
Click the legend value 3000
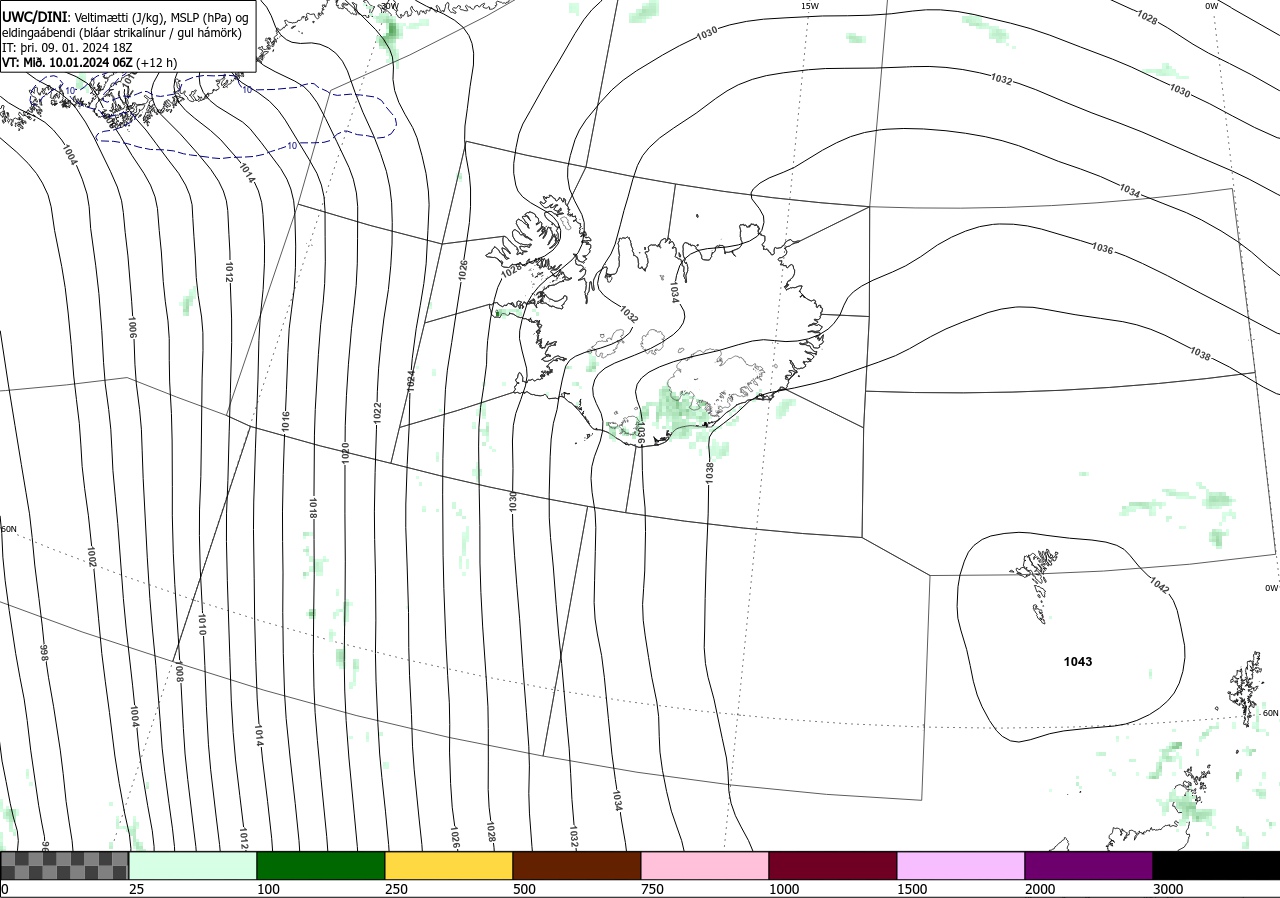coord(1168,889)
